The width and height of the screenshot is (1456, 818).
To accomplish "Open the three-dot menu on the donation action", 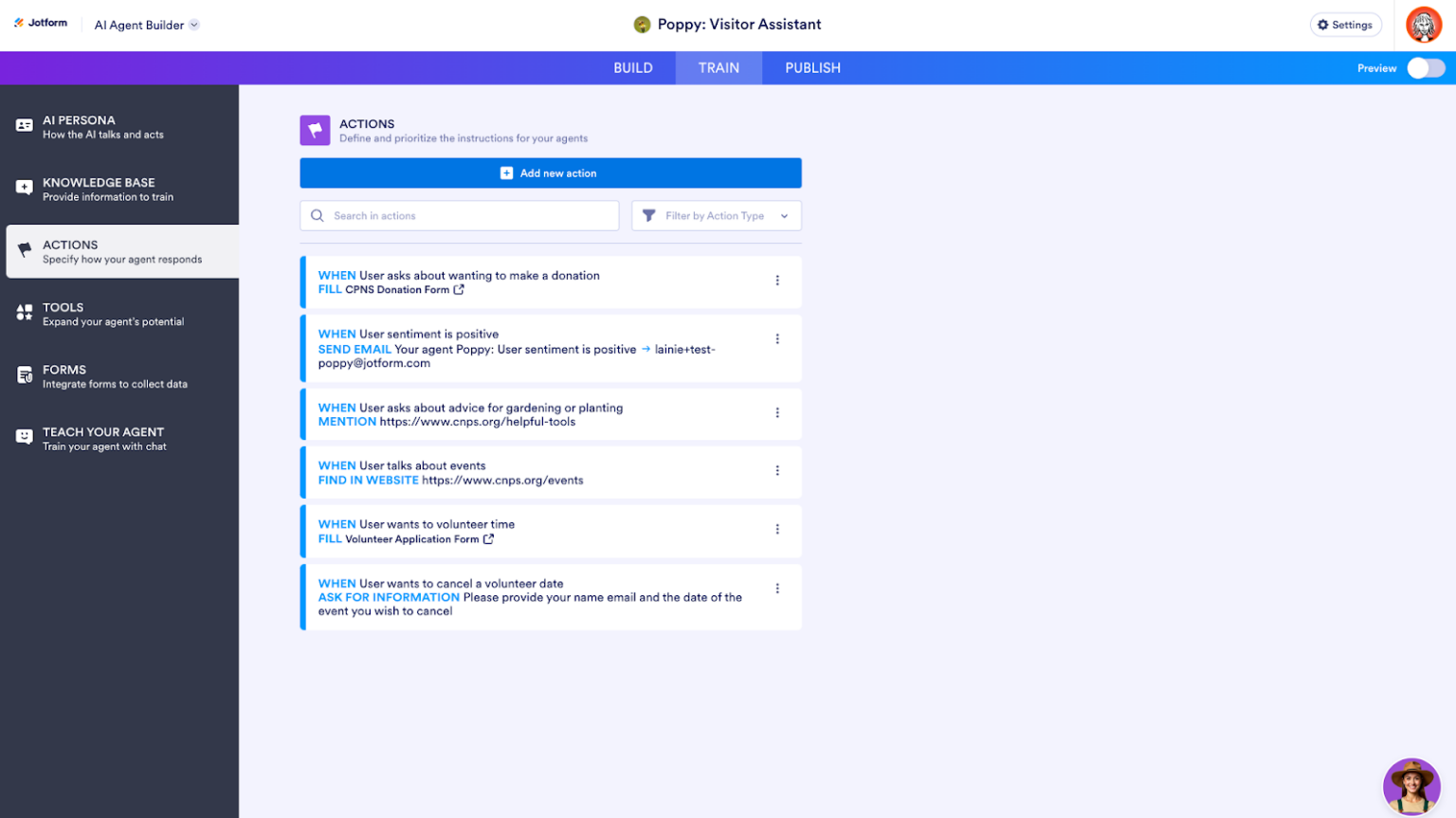I will coord(777,281).
